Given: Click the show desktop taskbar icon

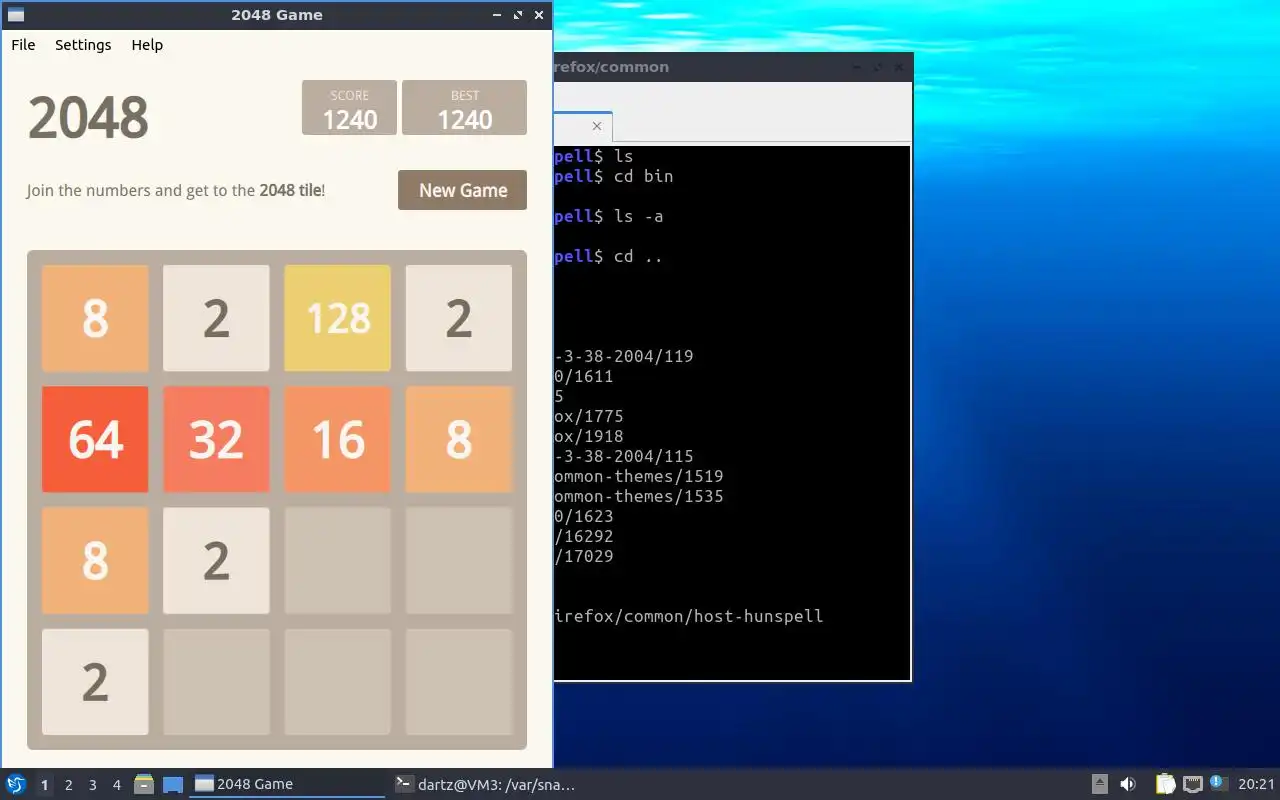Looking at the screenshot, I should point(173,784).
